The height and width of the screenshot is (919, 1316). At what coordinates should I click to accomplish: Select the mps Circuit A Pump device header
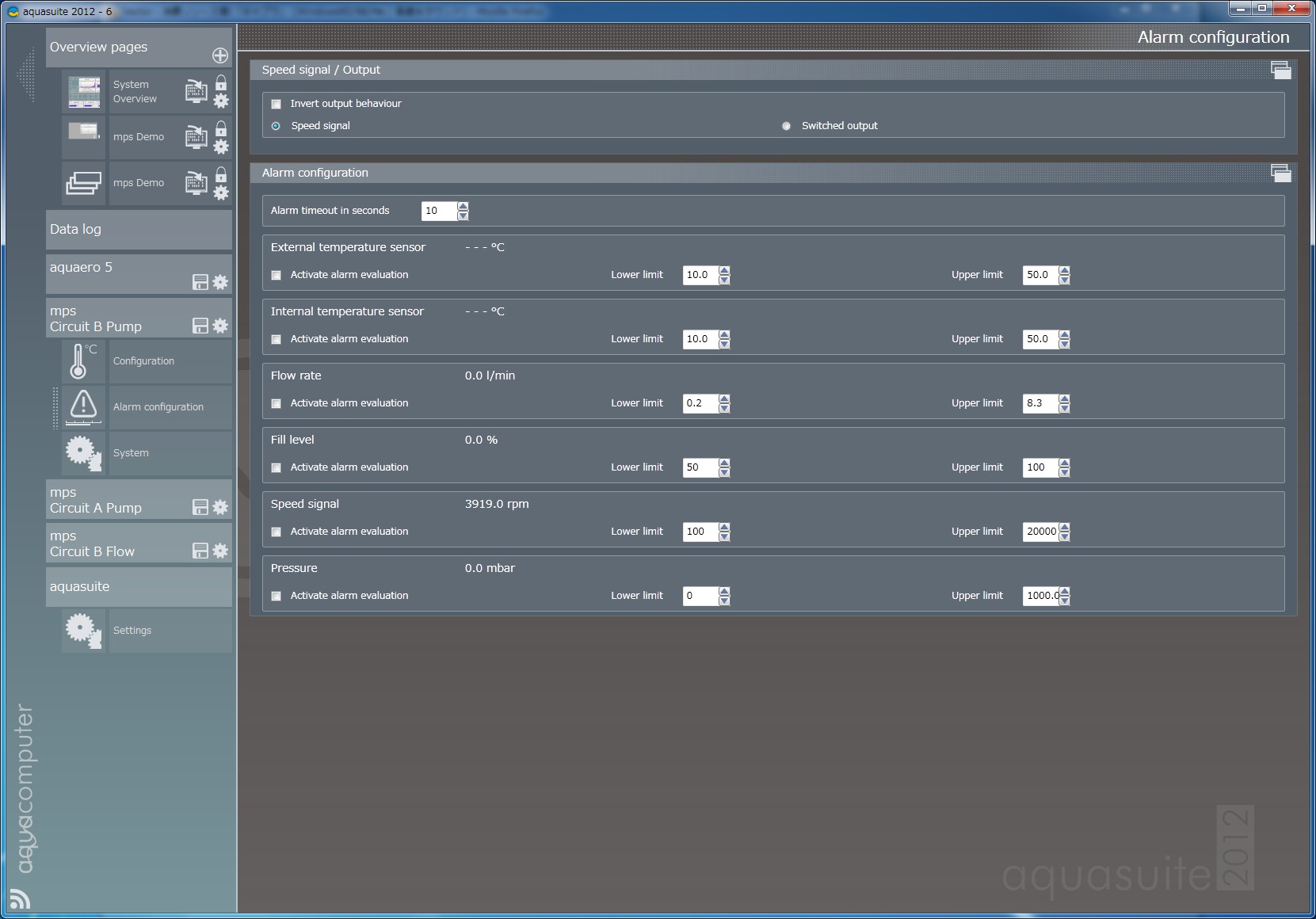click(x=139, y=500)
